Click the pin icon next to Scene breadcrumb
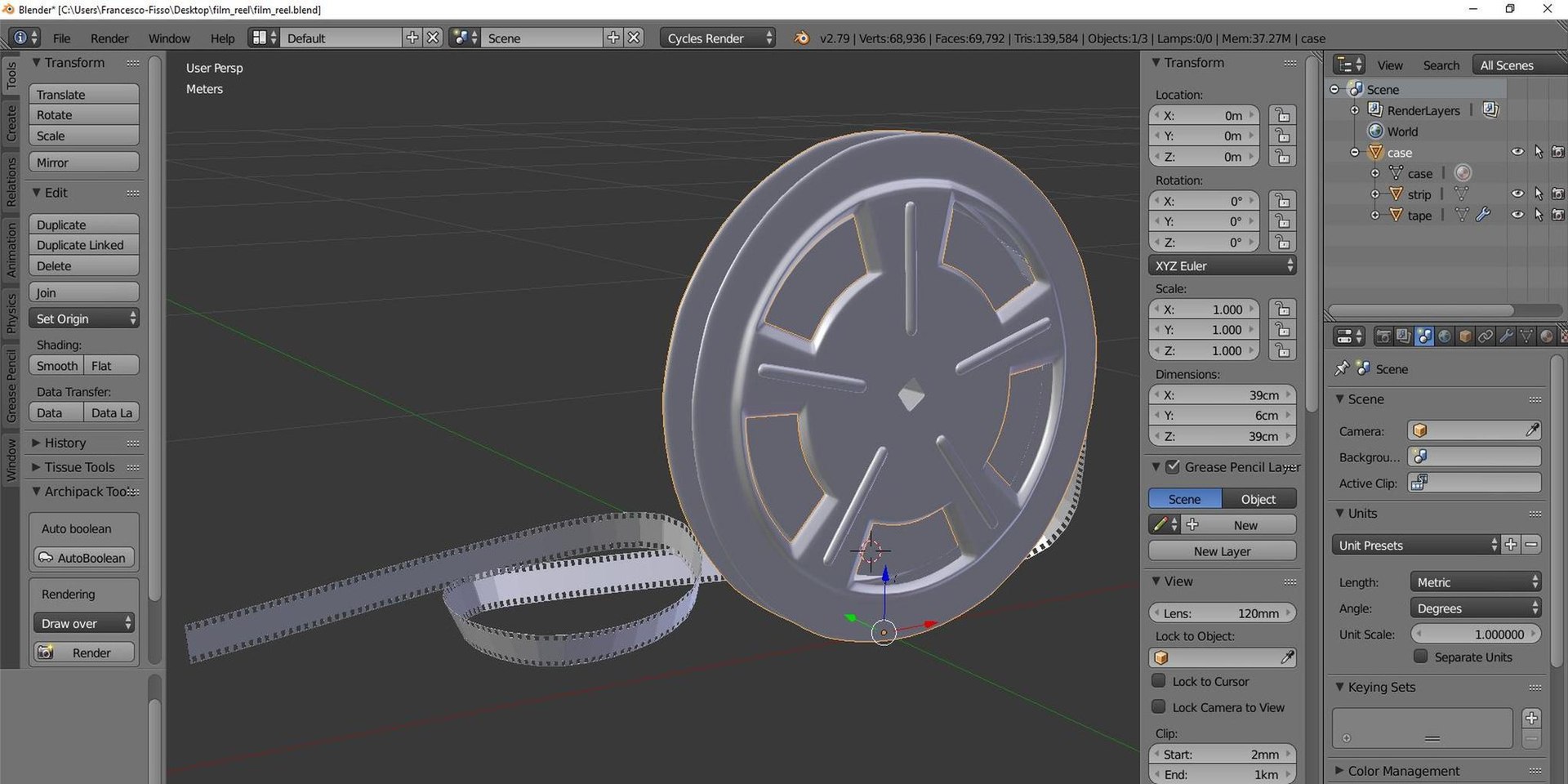The width and height of the screenshot is (1568, 784). tap(1341, 369)
